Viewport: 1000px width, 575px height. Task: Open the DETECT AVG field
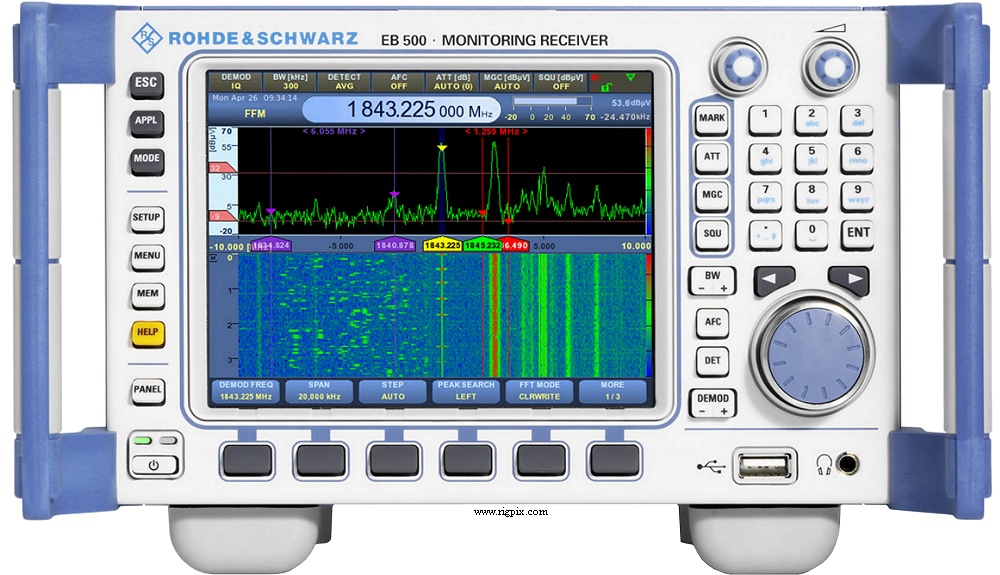[x=344, y=82]
